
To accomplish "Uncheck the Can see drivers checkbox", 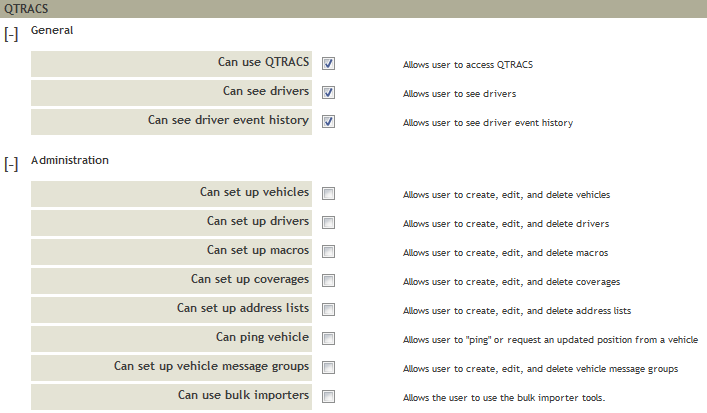I will 328,92.
